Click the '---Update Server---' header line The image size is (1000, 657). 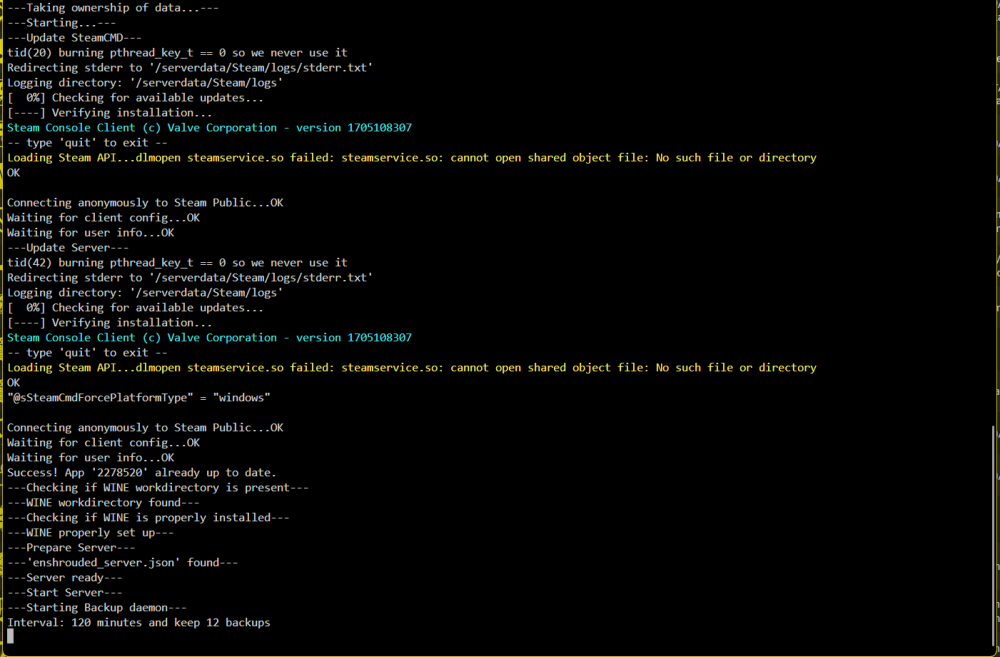click(68, 247)
